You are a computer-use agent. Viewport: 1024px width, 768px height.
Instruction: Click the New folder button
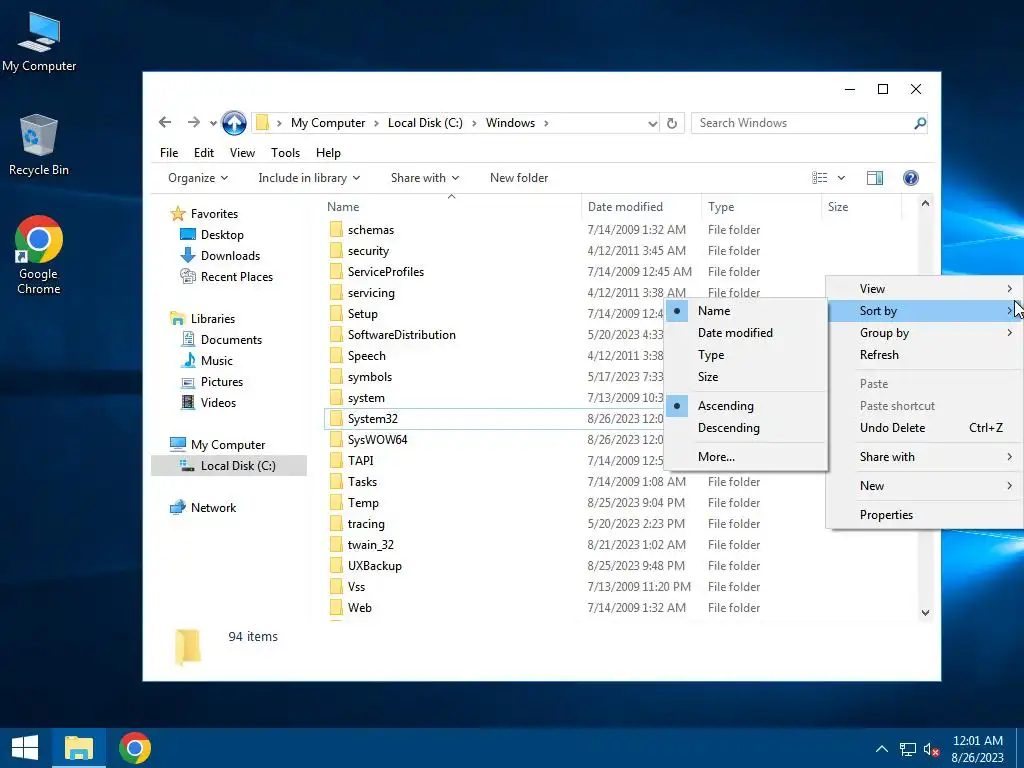519,178
